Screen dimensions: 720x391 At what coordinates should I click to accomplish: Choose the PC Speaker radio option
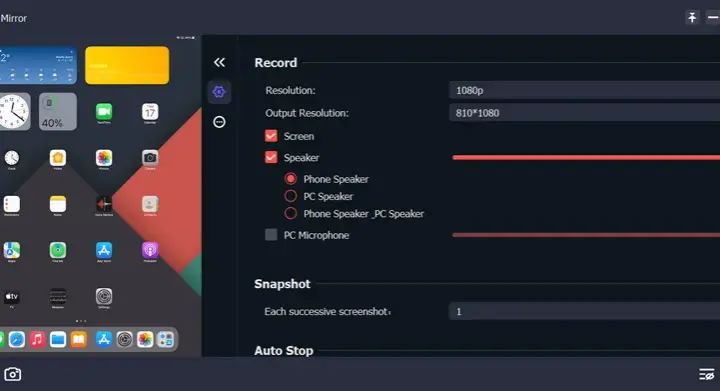(290, 196)
